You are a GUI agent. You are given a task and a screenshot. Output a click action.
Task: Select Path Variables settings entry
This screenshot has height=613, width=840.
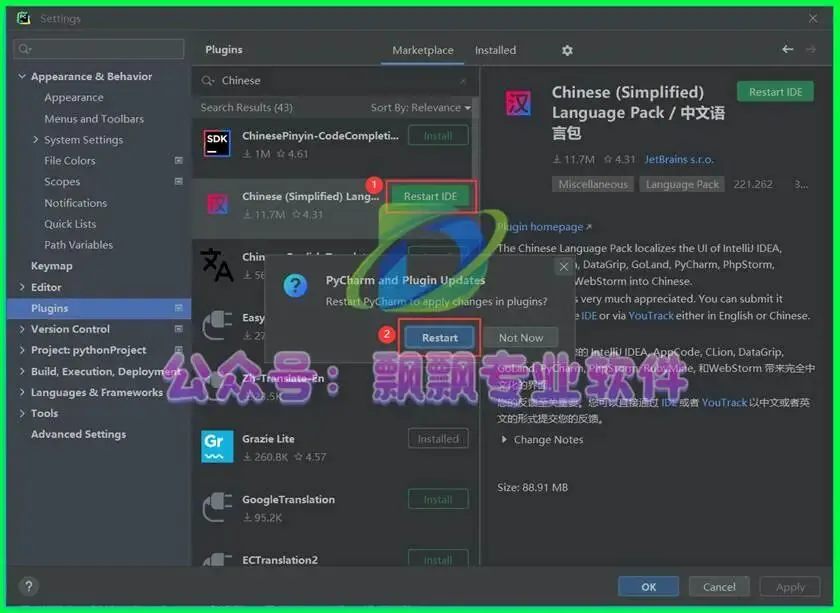coord(78,244)
